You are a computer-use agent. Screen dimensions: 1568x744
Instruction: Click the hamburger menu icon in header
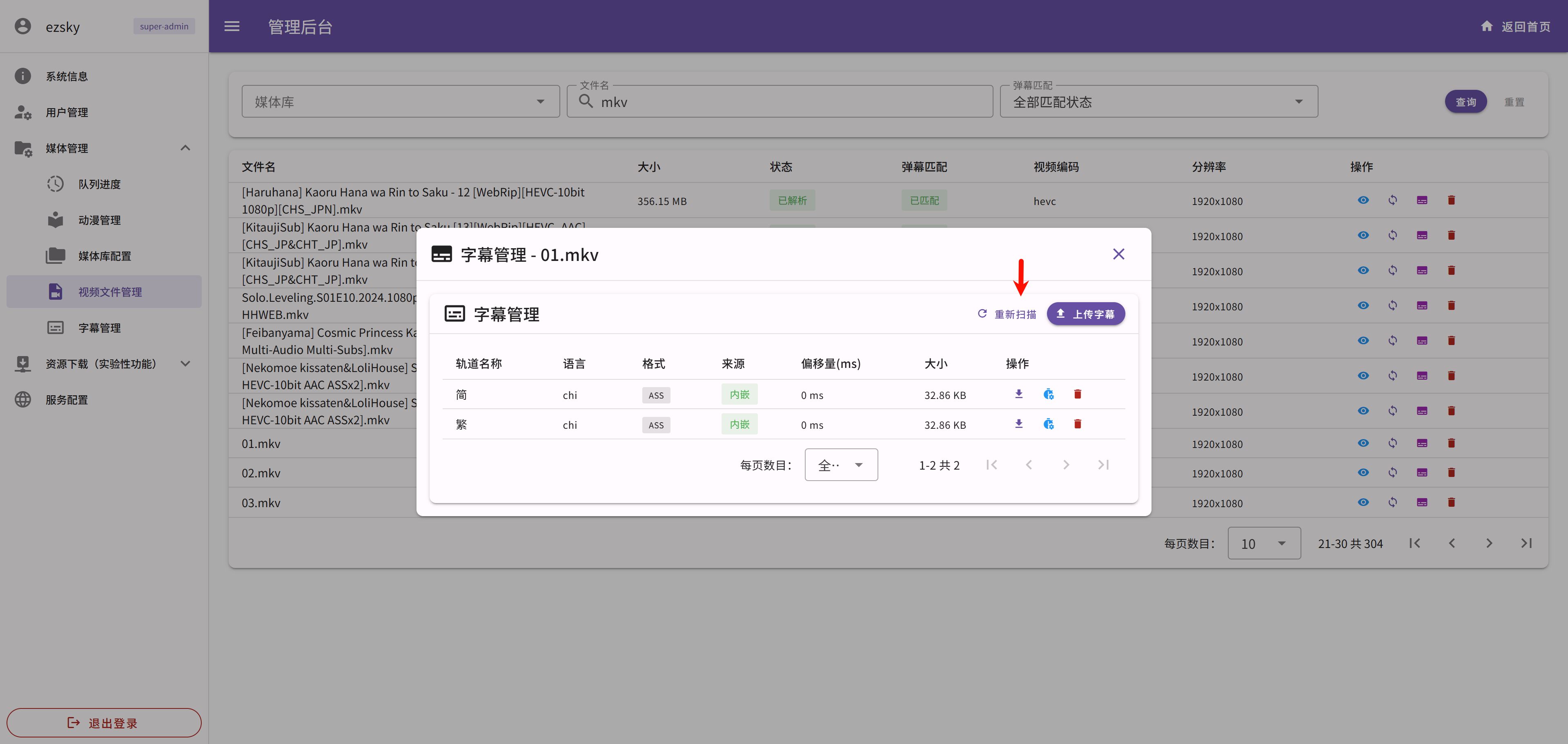232,26
